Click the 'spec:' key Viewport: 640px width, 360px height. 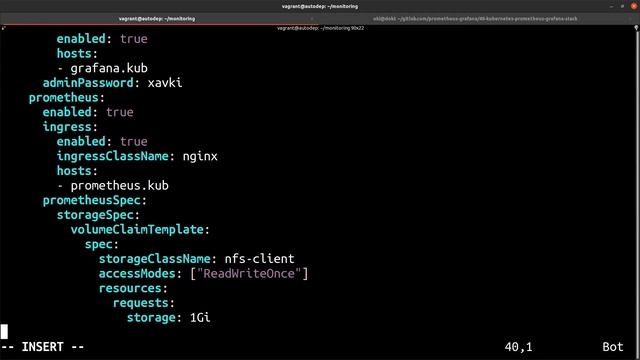[x=102, y=244]
